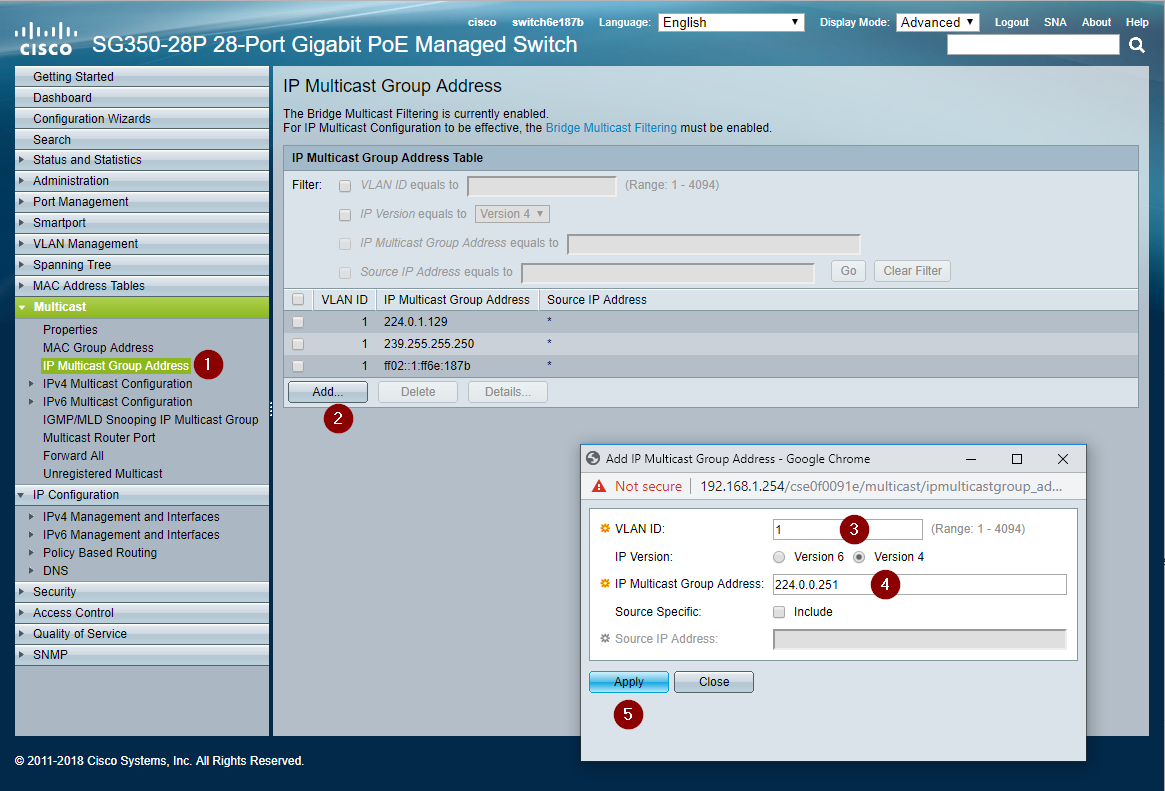Open the Help link
The image size is (1165, 791).
tap(1138, 22)
